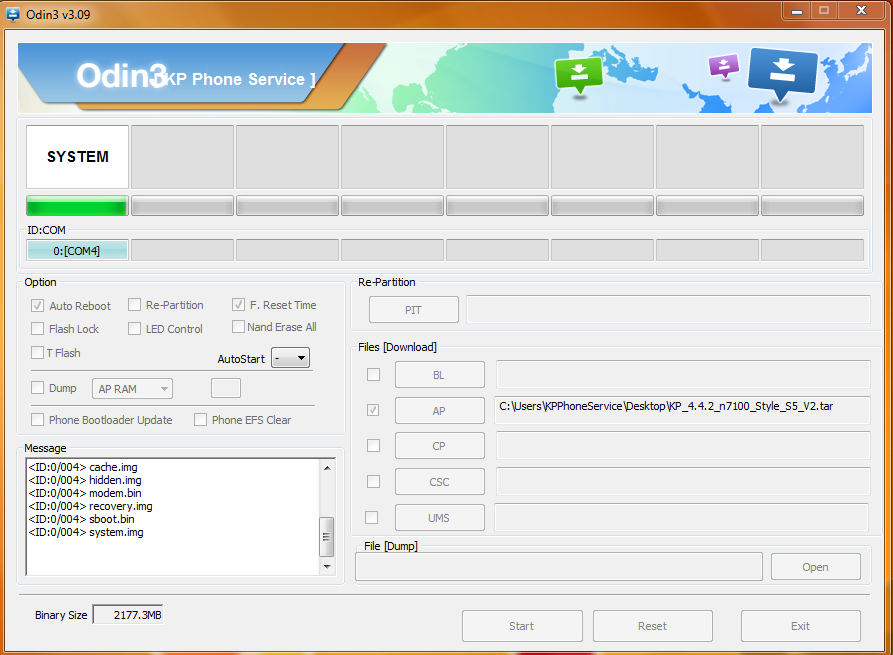
Task: Check Phone EFS Clear option
Action: pos(200,420)
